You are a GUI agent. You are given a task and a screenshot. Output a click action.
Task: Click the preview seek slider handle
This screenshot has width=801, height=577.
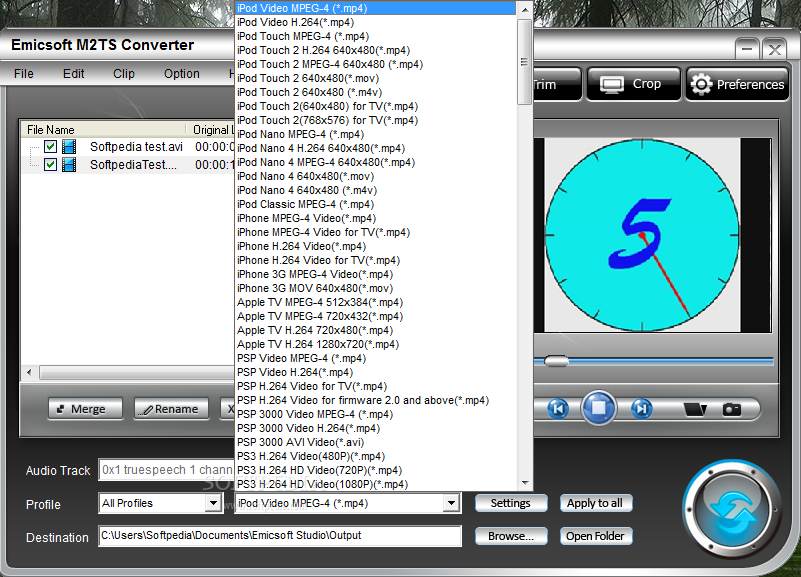tap(556, 361)
